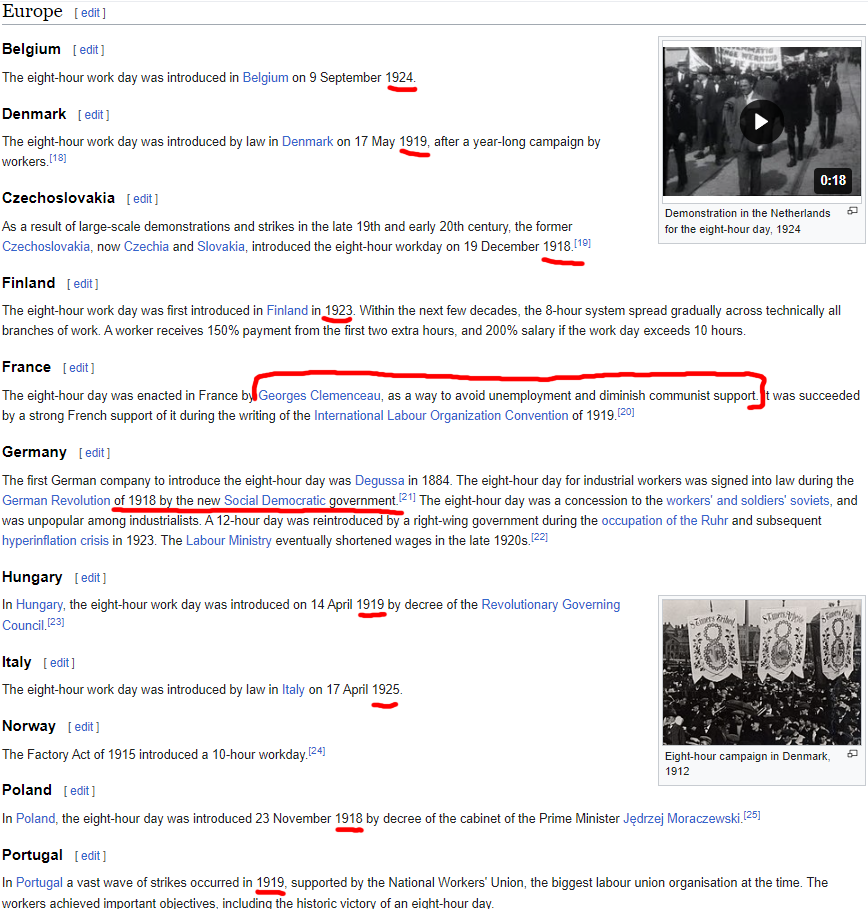Open the Jędrzej Moraczewski link

click(x=682, y=819)
